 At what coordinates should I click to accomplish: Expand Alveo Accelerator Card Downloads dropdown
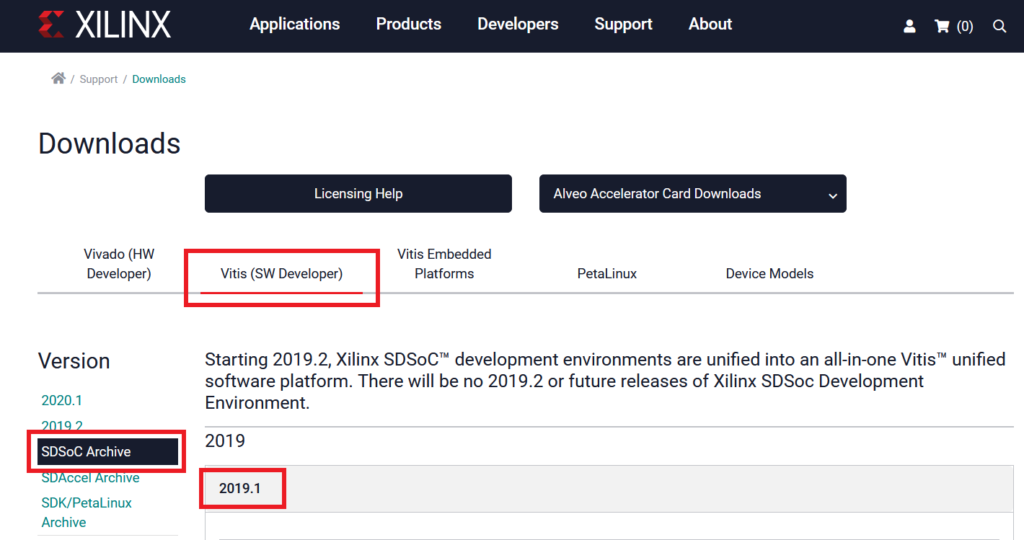point(693,194)
